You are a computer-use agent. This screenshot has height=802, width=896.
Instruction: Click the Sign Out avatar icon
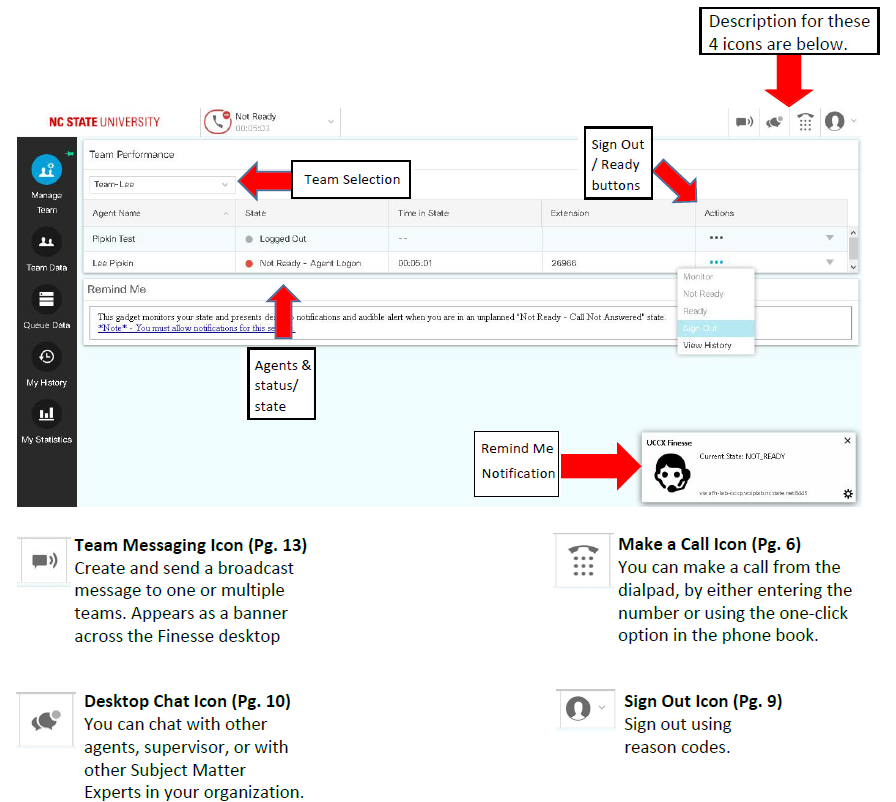coord(836,121)
